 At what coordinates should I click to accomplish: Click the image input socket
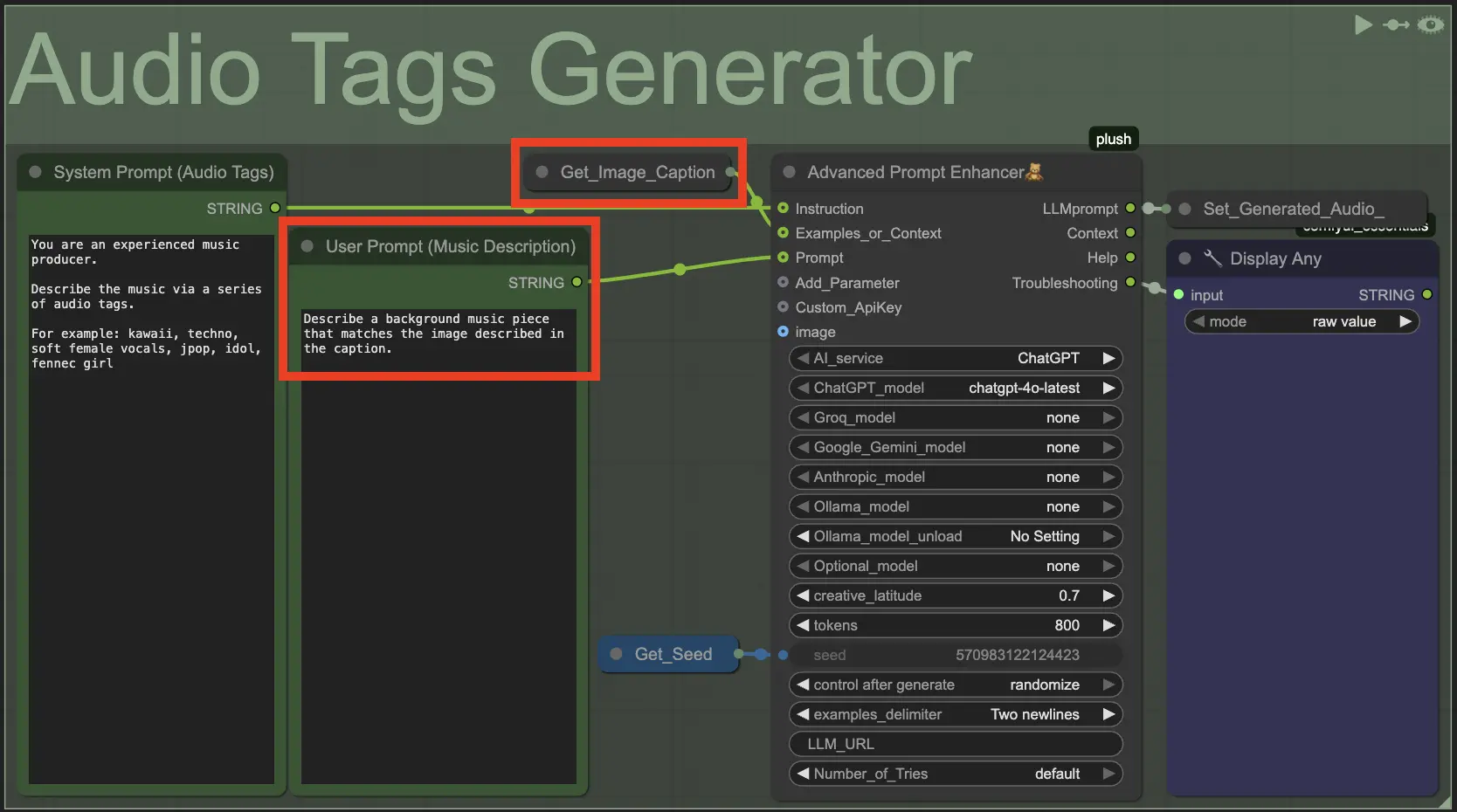(783, 332)
